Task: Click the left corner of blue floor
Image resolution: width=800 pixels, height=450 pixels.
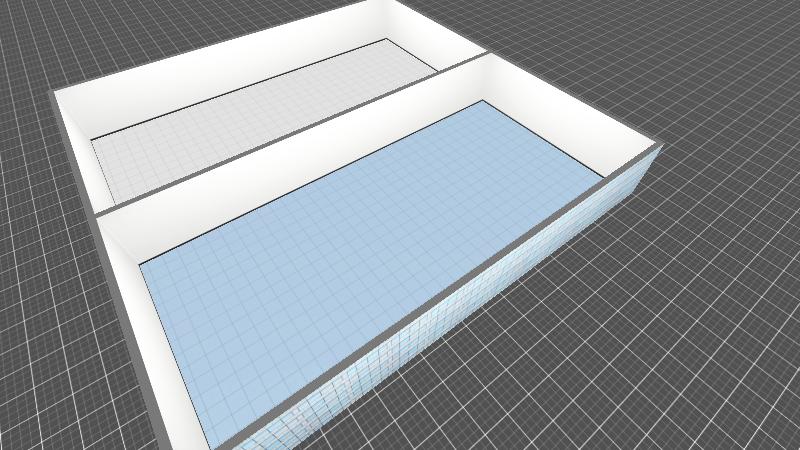Action: [x=141, y=264]
